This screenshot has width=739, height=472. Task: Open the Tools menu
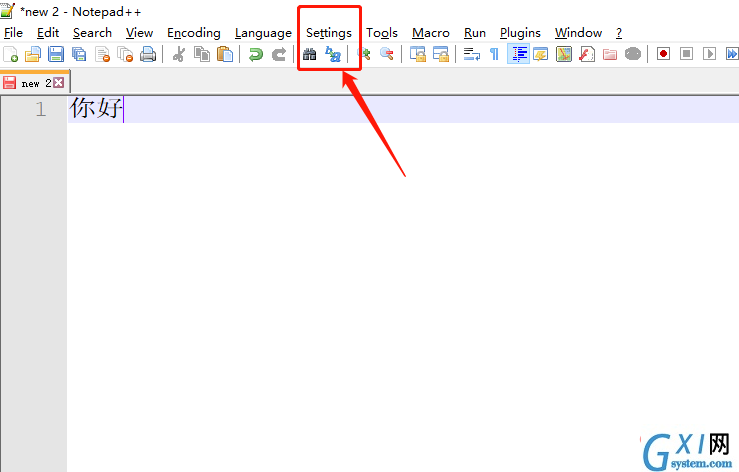pos(382,33)
